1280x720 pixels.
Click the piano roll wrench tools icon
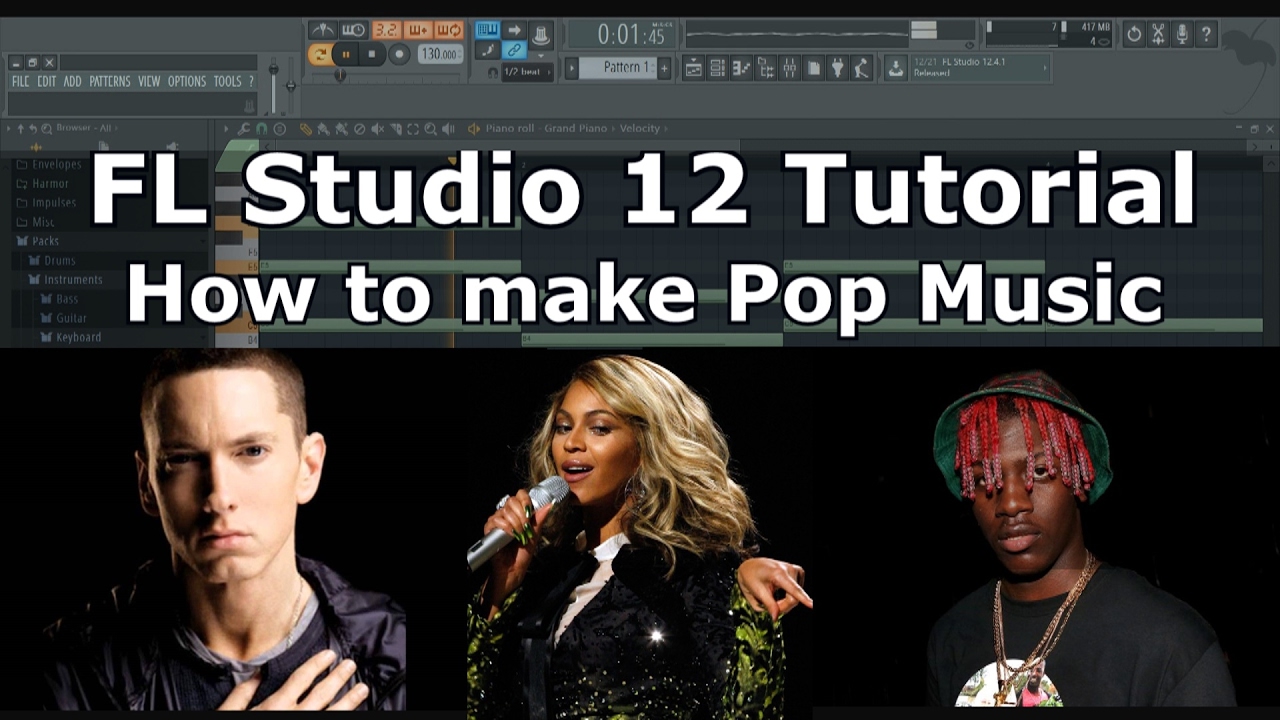coord(243,129)
